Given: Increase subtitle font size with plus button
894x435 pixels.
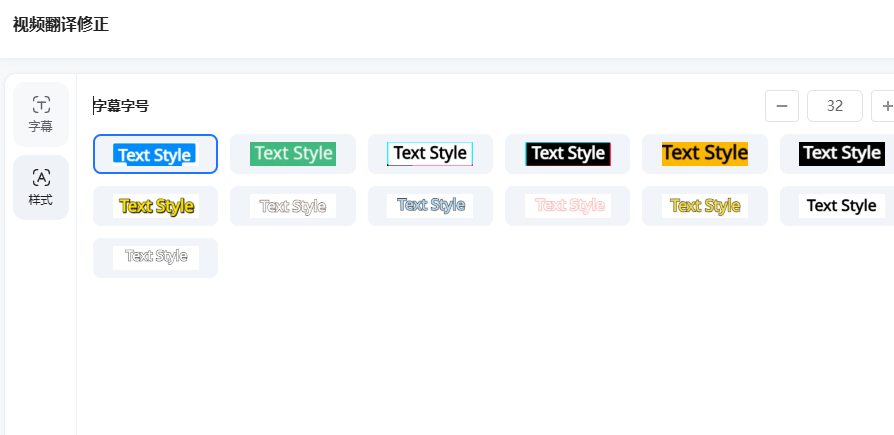Looking at the screenshot, I should pos(884,106).
